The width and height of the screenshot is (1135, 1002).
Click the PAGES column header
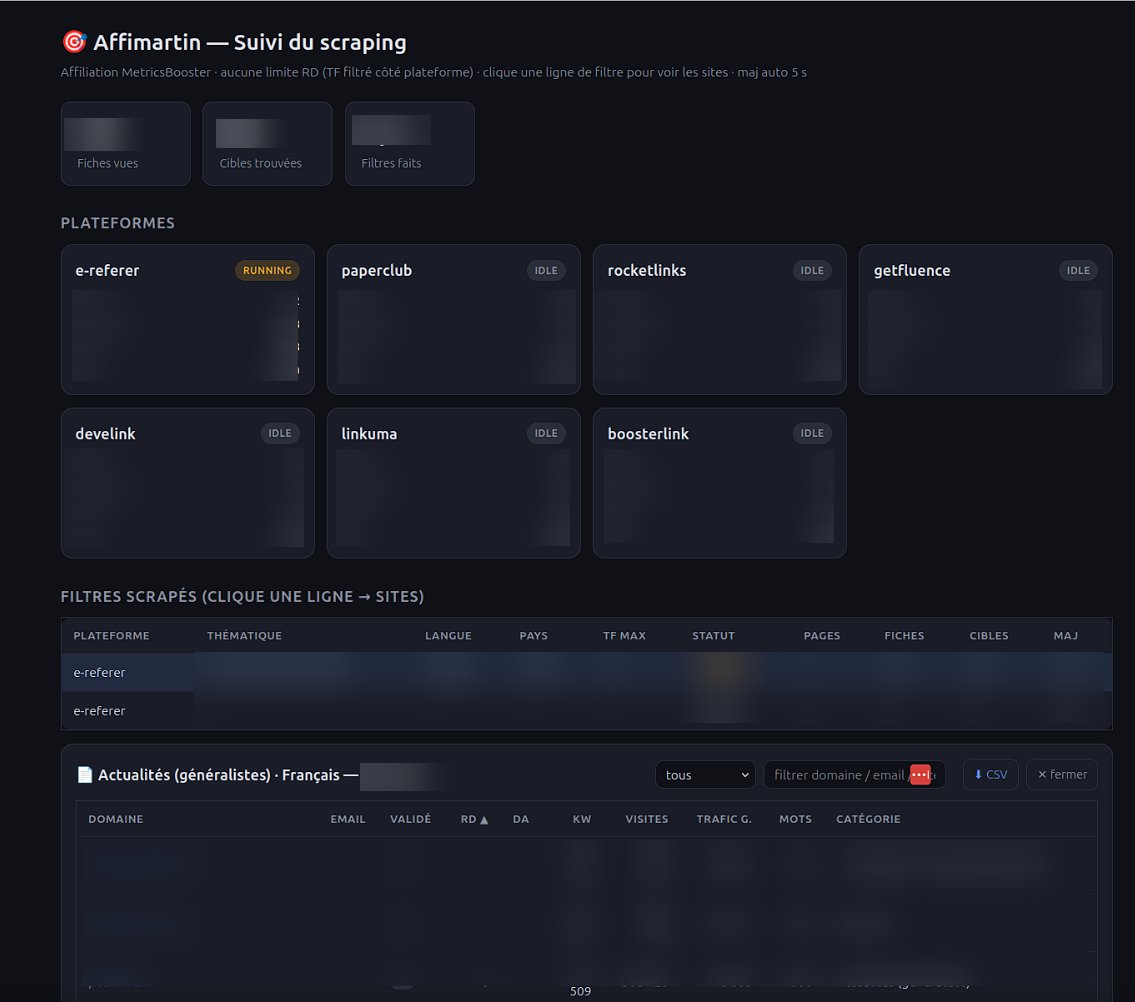click(x=822, y=635)
